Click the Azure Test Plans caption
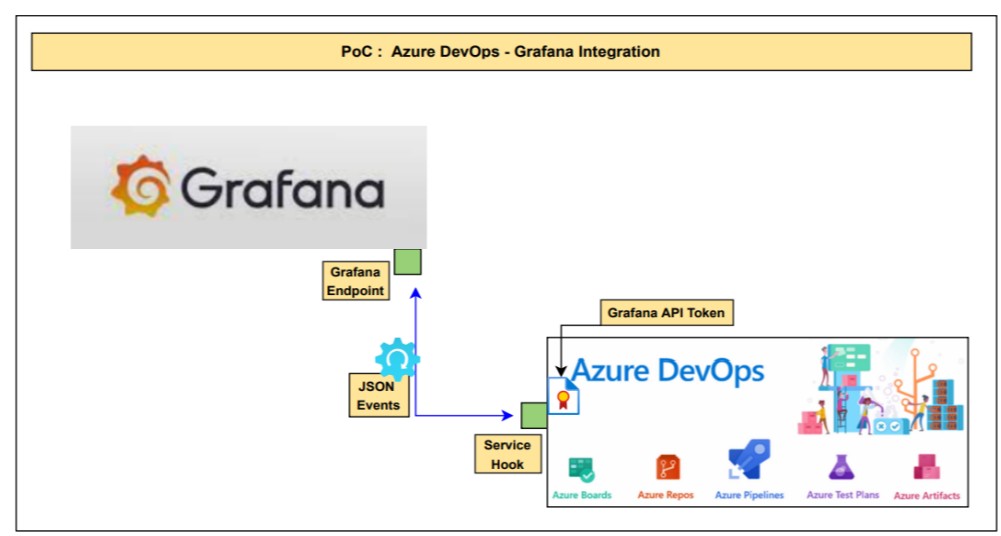The height and width of the screenshot is (536, 1001). pyautogui.click(x=843, y=495)
